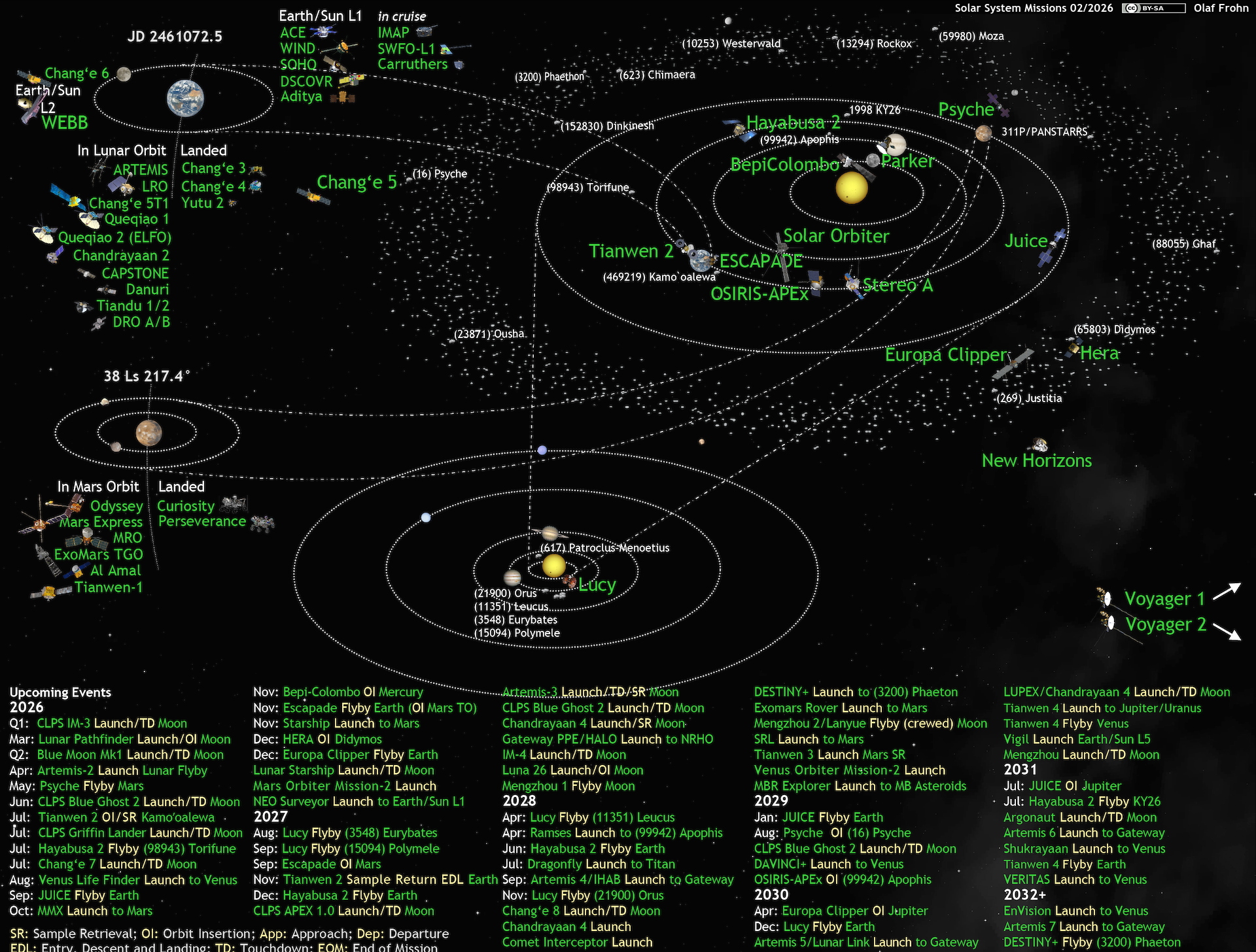The width and height of the screenshot is (1256, 952).
Task: Click the Perseverance rover image
Action: coord(262,522)
